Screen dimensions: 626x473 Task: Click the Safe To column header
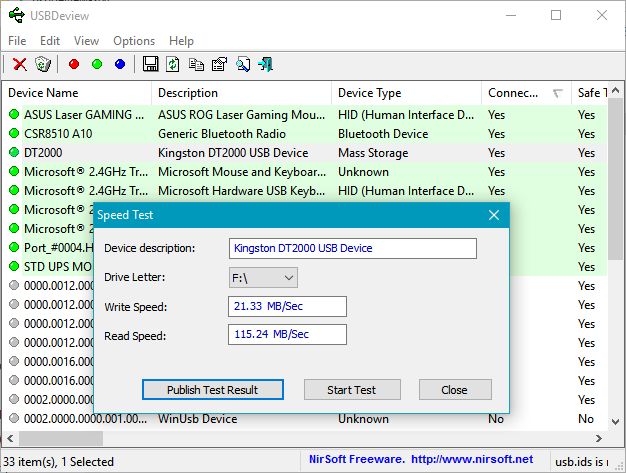590,93
